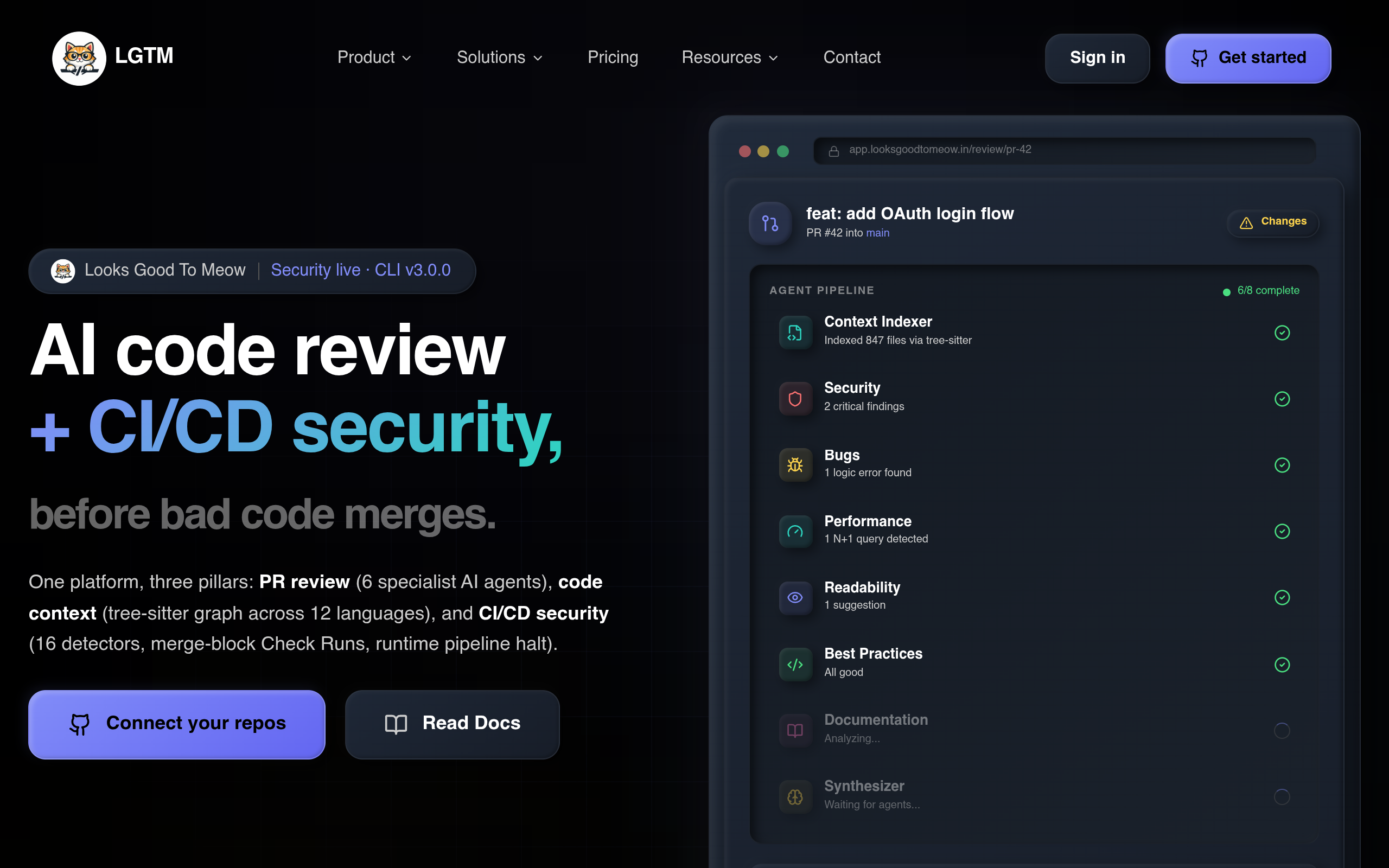The image size is (1389, 868).
Task: Click the pull request icon beside OAuth title
Action: click(x=770, y=224)
